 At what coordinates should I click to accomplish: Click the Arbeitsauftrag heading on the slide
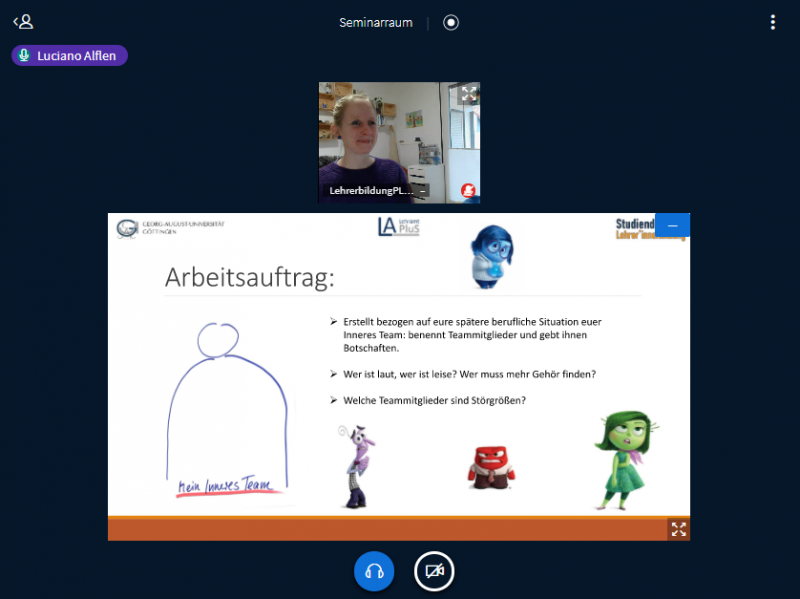coord(249,278)
